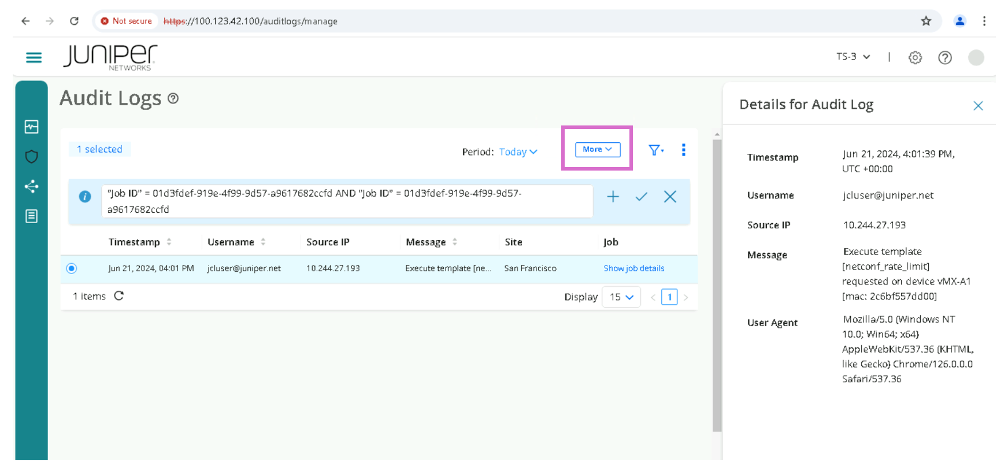
Task: Click the Execute template message cell in table
Action: tap(447, 269)
